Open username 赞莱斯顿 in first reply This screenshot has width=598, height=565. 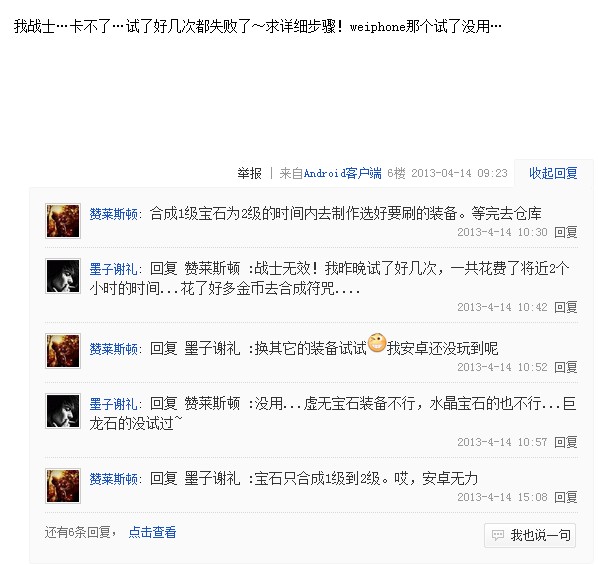click(114, 214)
